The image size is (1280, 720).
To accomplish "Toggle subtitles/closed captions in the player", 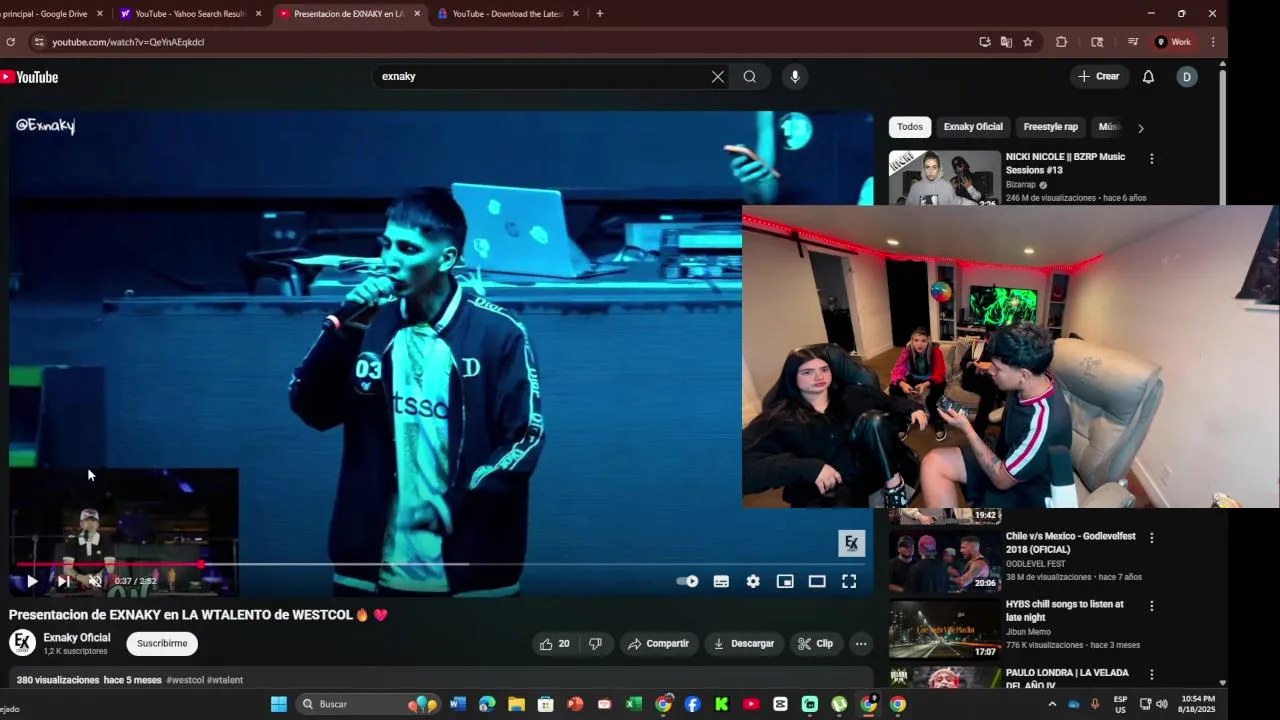I will pyautogui.click(x=721, y=581).
